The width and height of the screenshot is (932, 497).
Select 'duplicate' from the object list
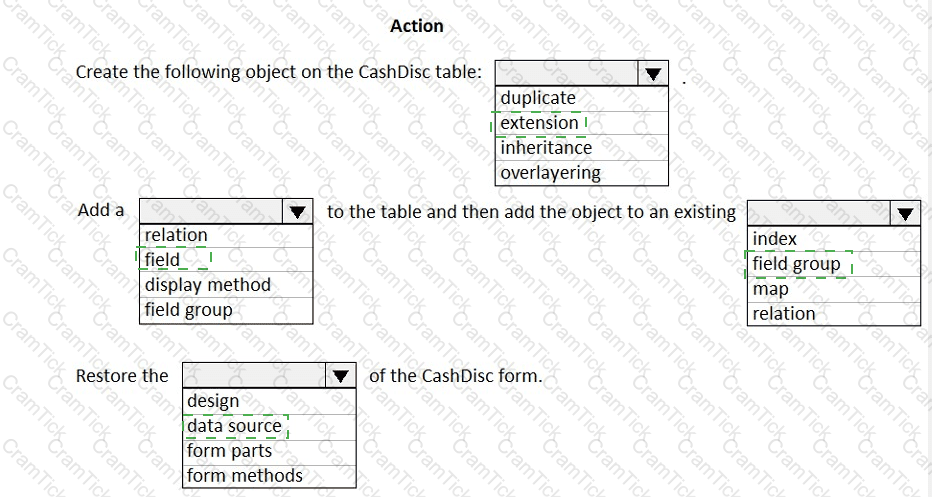pyautogui.click(x=538, y=98)
